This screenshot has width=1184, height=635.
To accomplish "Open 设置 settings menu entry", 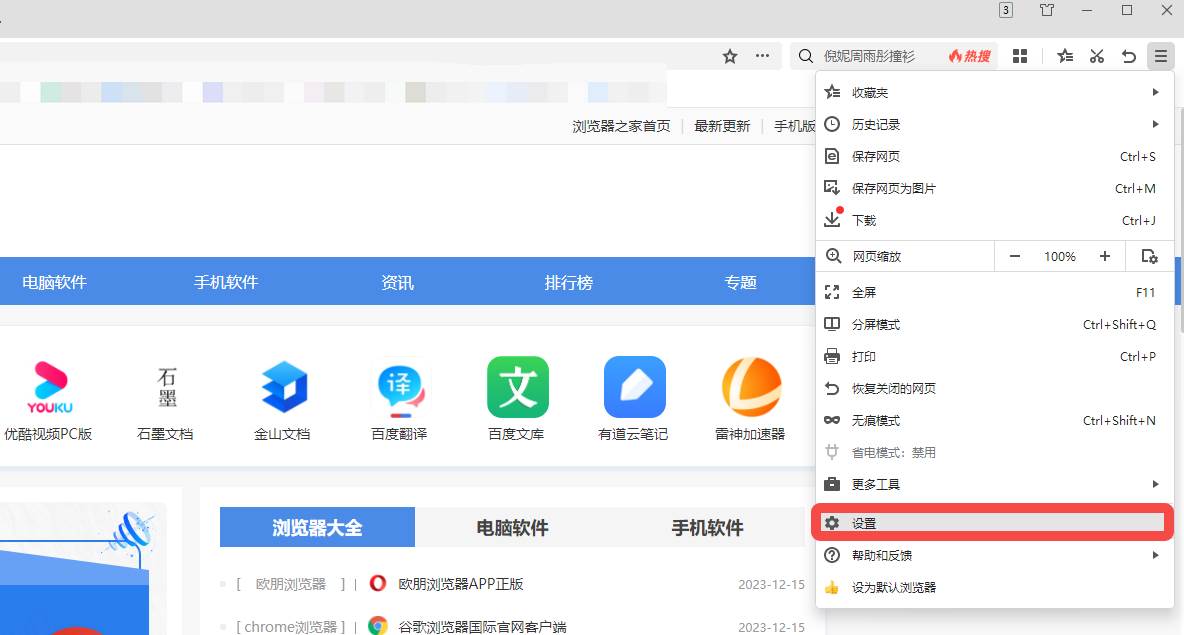I will [x=992, y=523].
